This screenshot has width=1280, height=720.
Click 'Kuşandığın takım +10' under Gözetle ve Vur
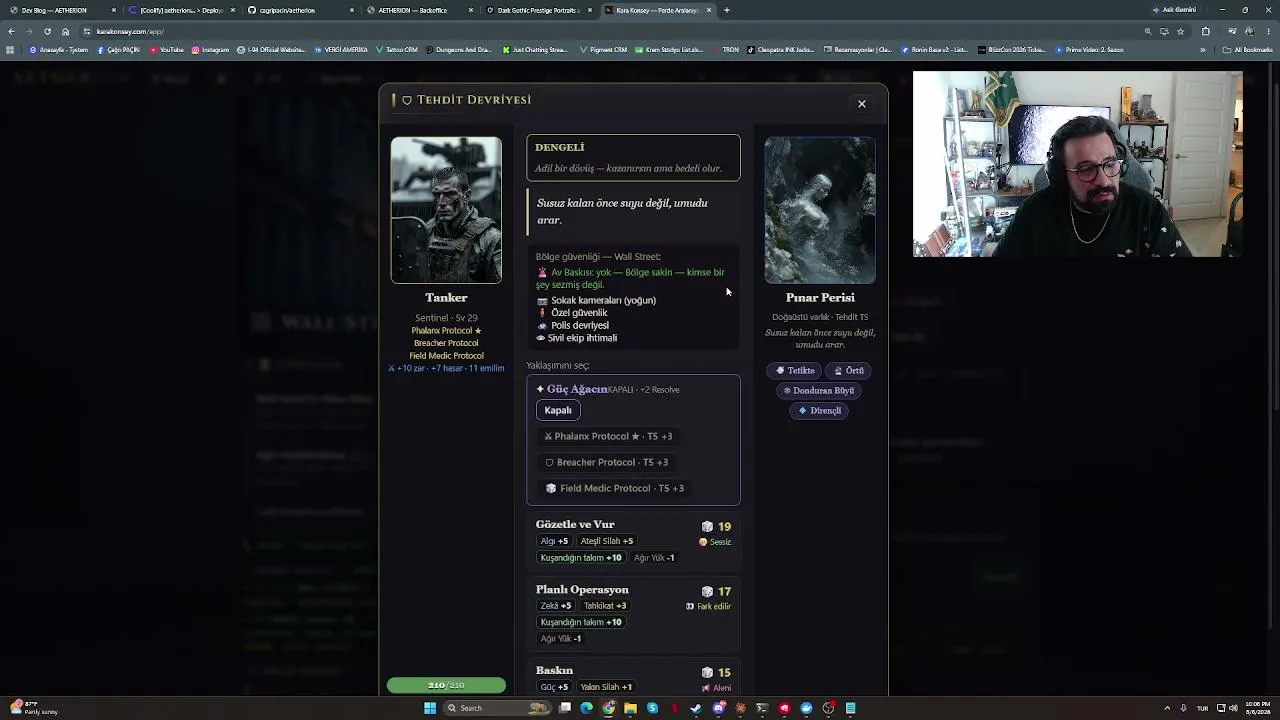click(581, 558)
